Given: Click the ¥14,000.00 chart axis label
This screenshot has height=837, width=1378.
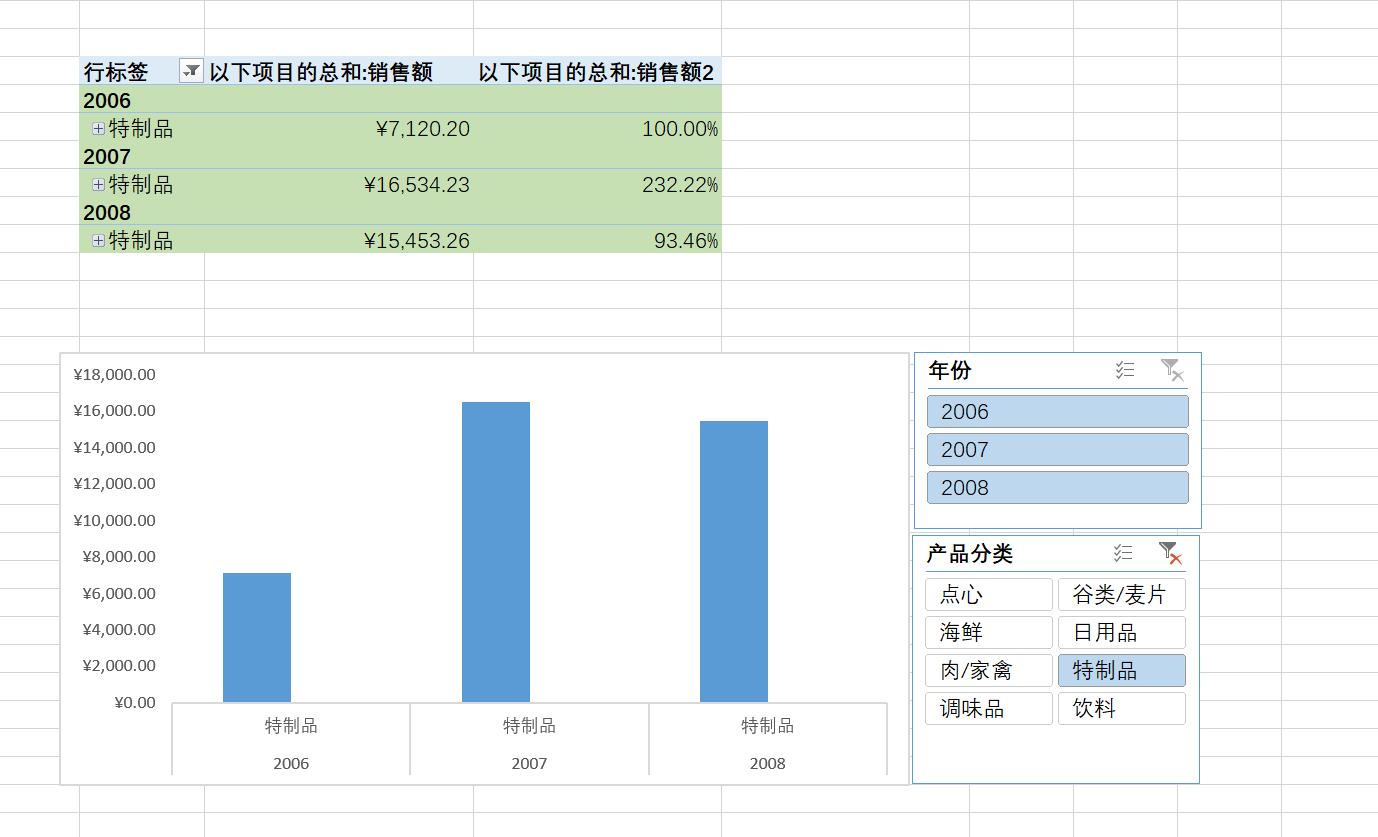Looking at the screenshot, I should pos(115,447).
